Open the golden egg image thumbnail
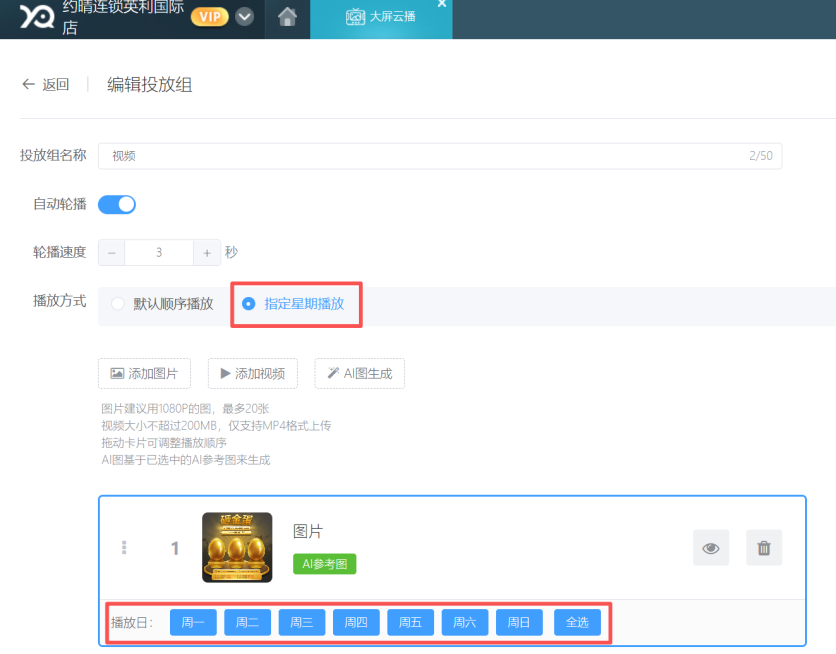This screenshot has height=654, width=836. [x=237, y=547]
